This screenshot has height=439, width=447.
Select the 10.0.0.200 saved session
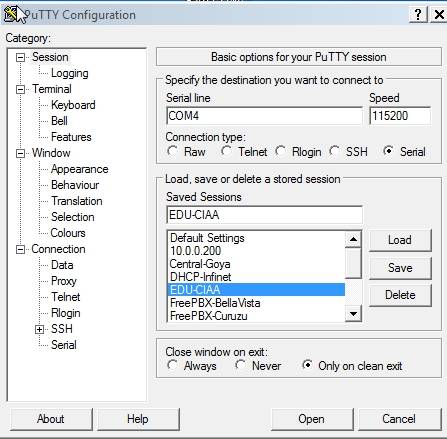256,251
